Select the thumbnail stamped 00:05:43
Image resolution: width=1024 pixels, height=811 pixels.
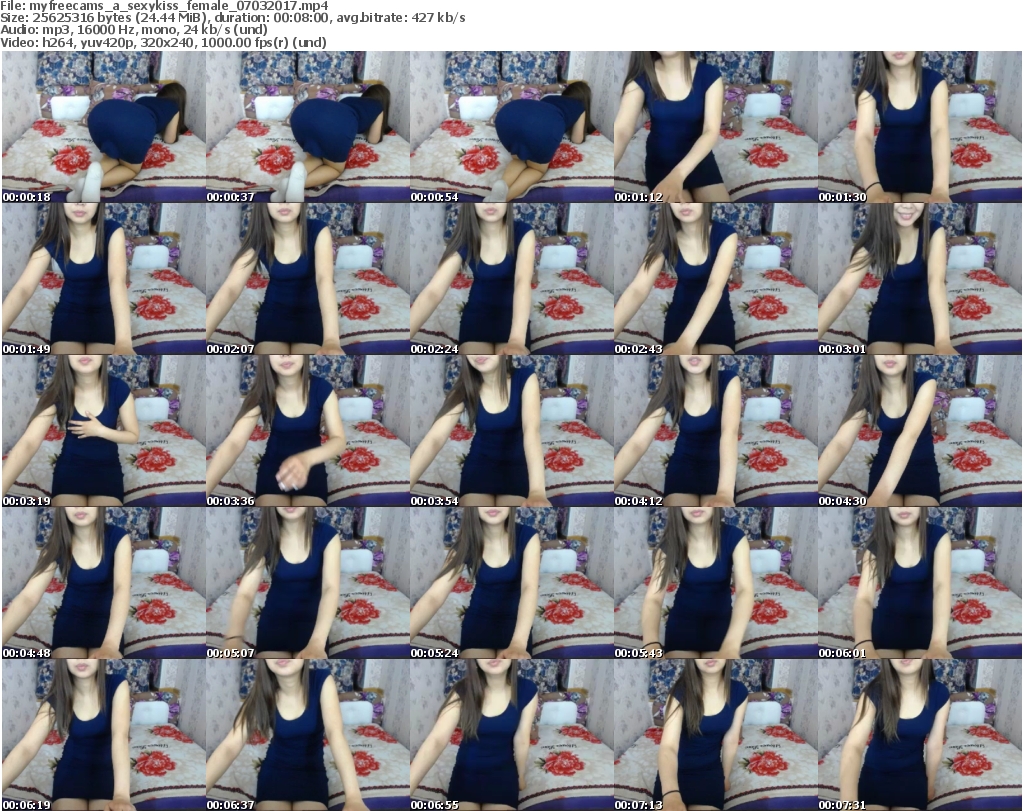715,584
